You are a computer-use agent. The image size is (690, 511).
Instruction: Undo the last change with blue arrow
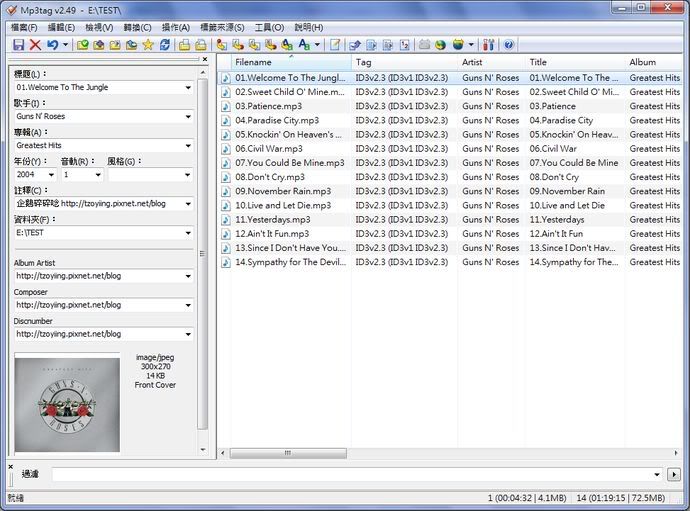pyautogui.click(x=52, y=44)
